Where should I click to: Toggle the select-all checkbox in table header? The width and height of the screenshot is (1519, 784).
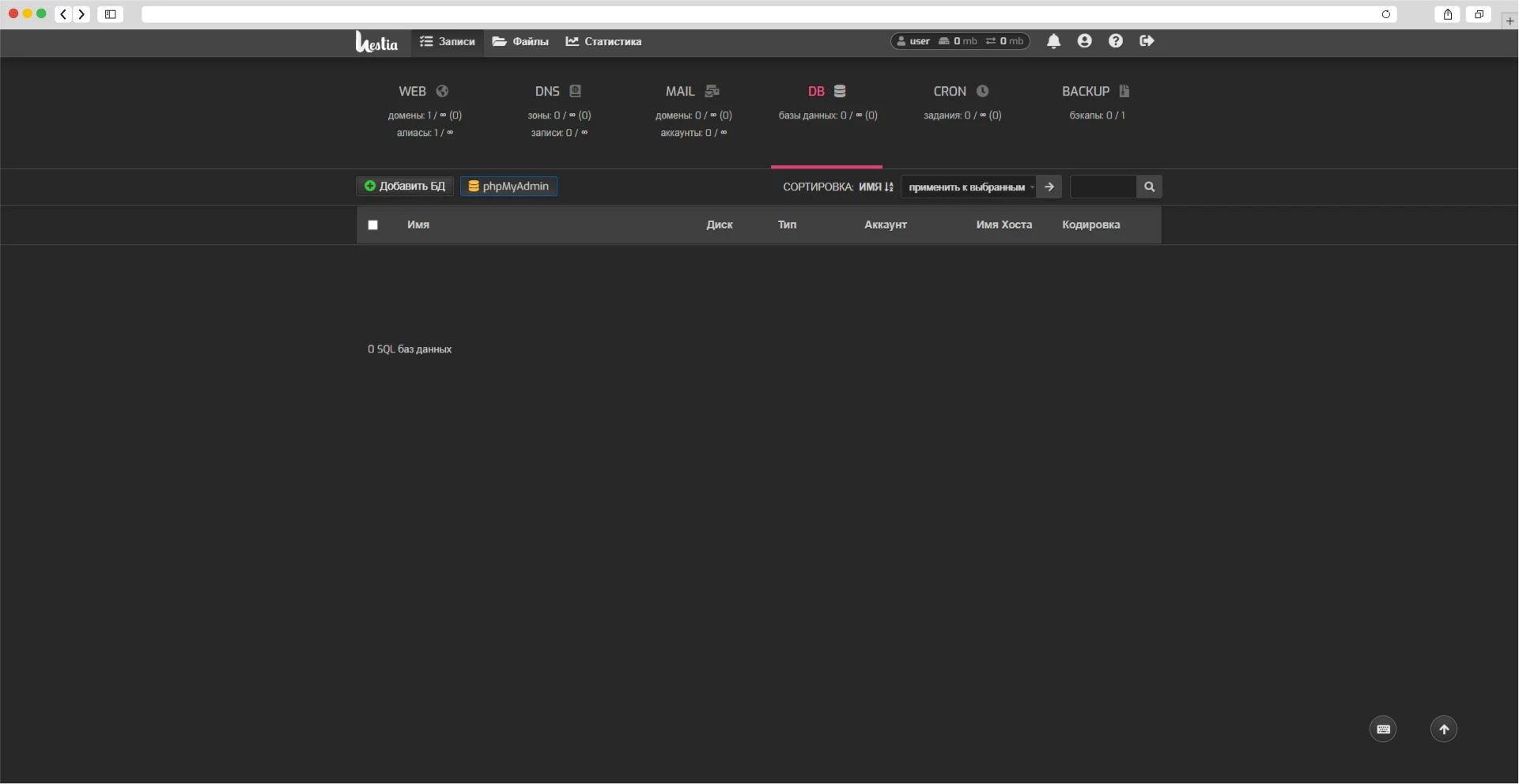point(373,225)
